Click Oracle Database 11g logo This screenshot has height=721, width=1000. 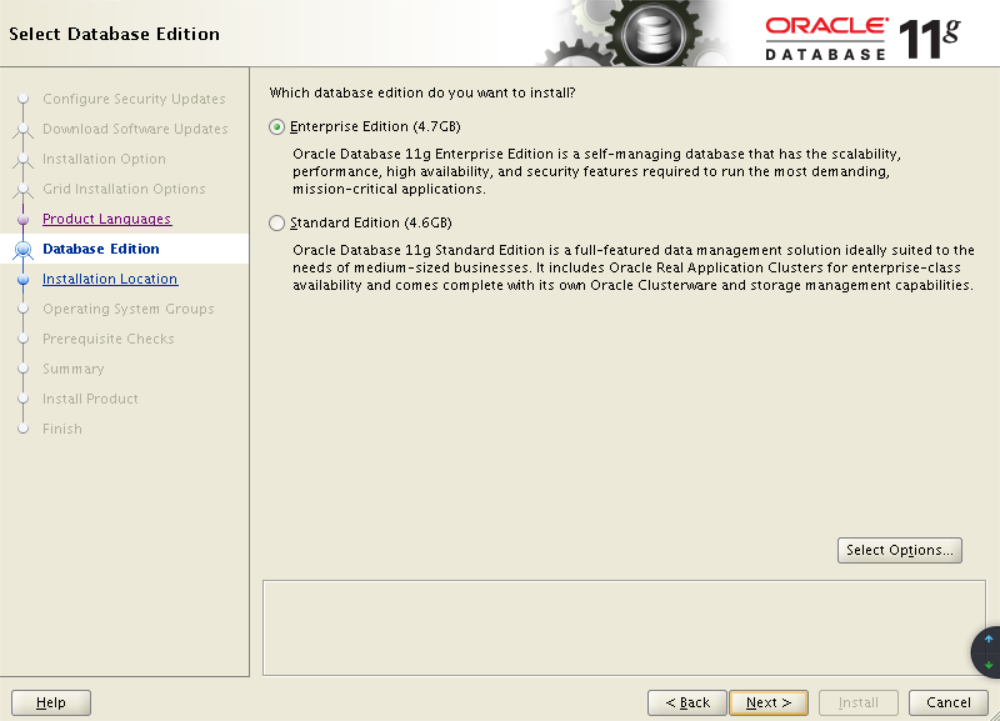point(862,38)
